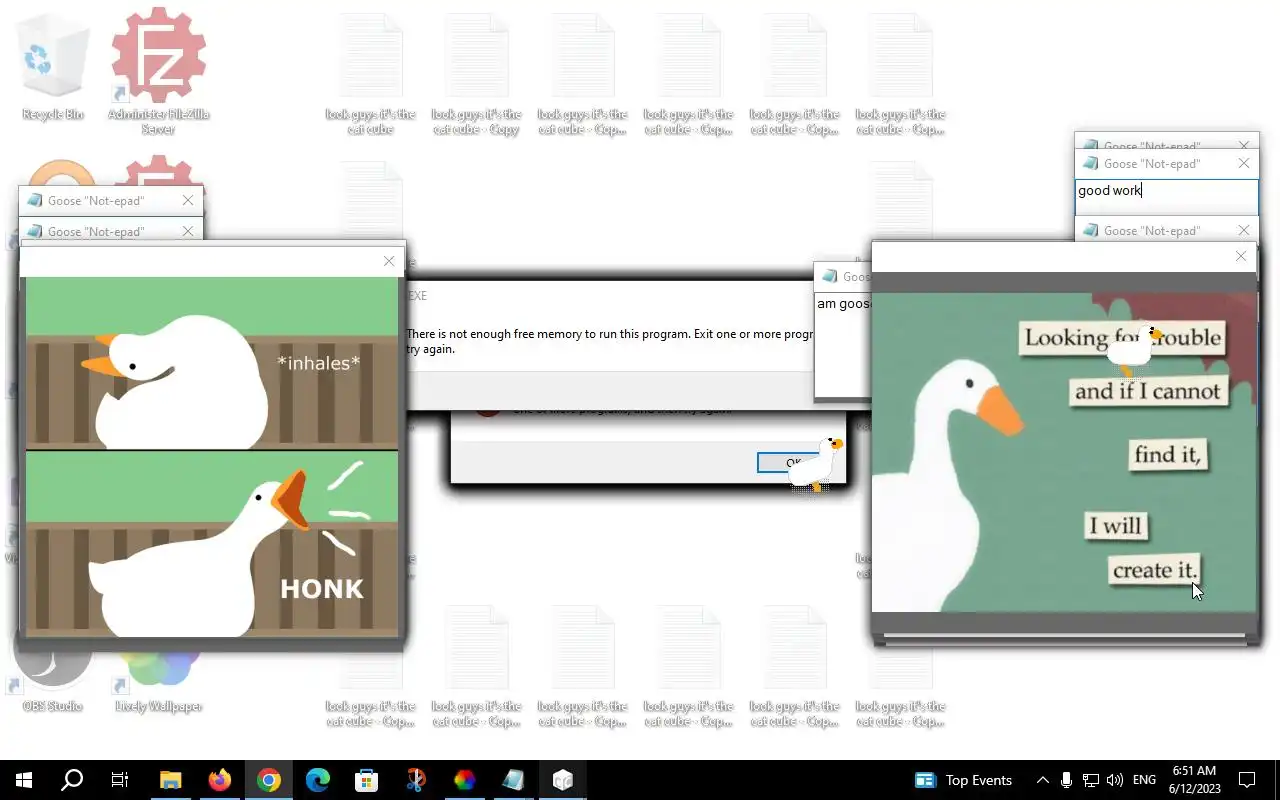Expand hidden system tray icons
This screenshot has height=800, width=1280.
pos(1043,780)
